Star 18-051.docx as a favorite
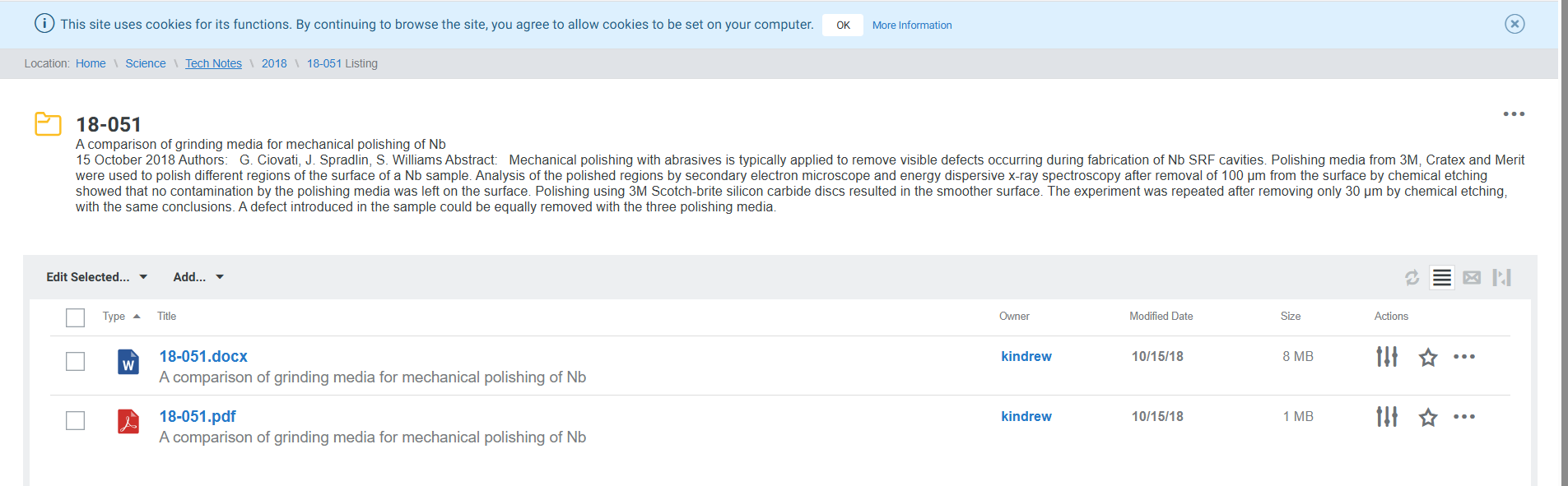 point(1428,357)
